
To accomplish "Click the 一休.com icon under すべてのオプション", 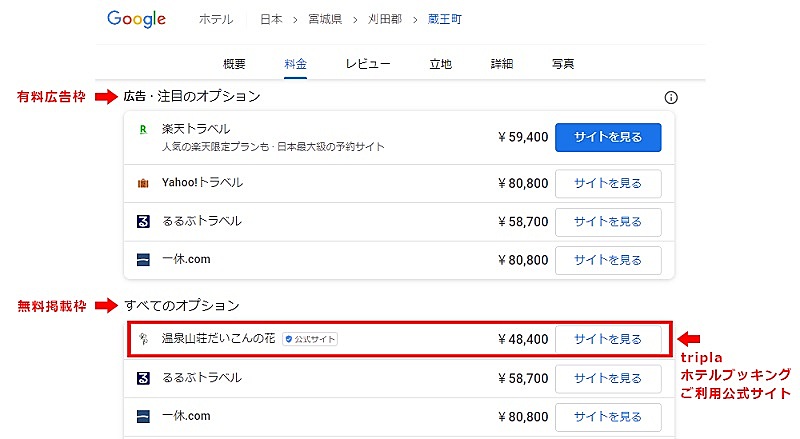I will pyautogui.click(x=143, y=417).
